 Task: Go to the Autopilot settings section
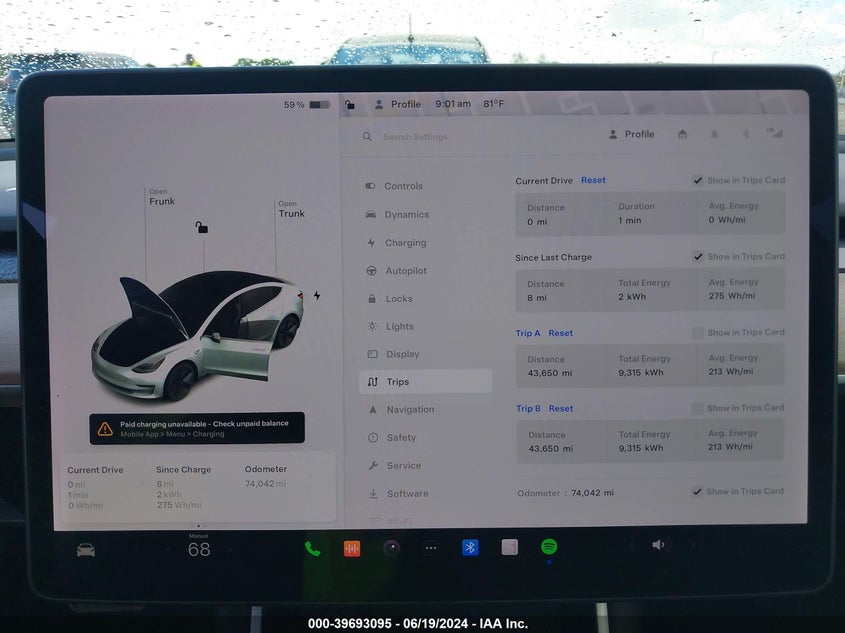click(405, 271)
